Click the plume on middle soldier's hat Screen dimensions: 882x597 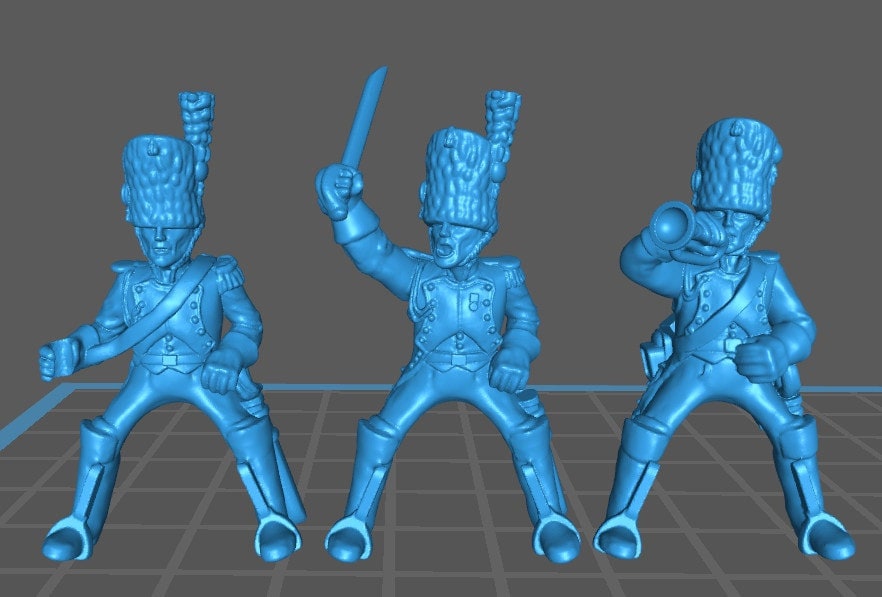[502, 120]
